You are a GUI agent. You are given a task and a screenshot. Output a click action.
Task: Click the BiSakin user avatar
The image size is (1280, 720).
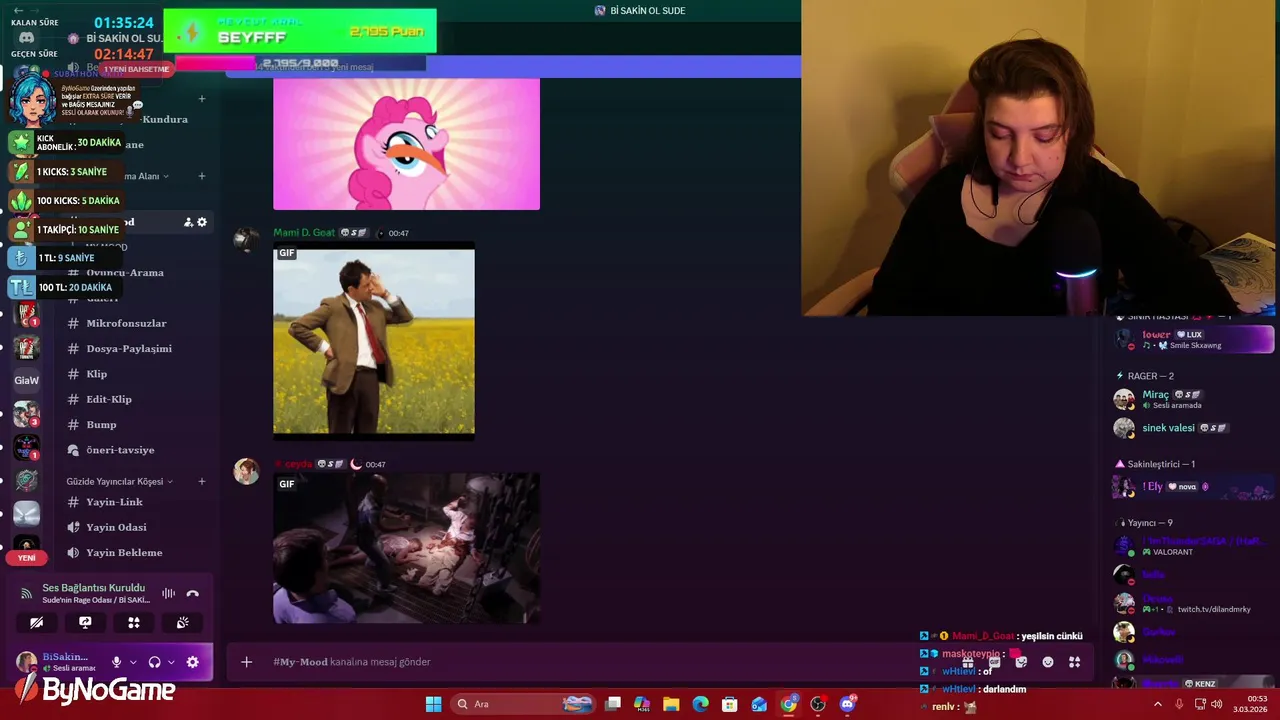coord(27,662)
